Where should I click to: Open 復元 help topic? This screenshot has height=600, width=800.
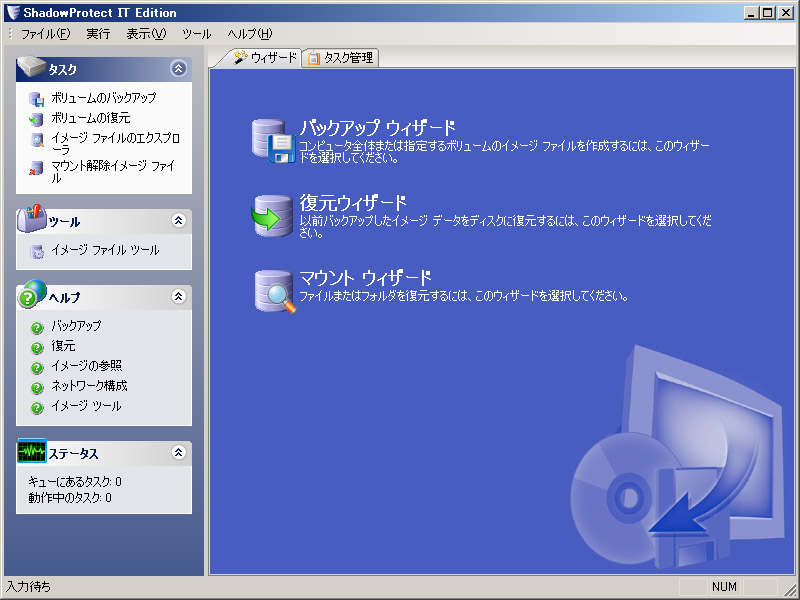[63, 346]
